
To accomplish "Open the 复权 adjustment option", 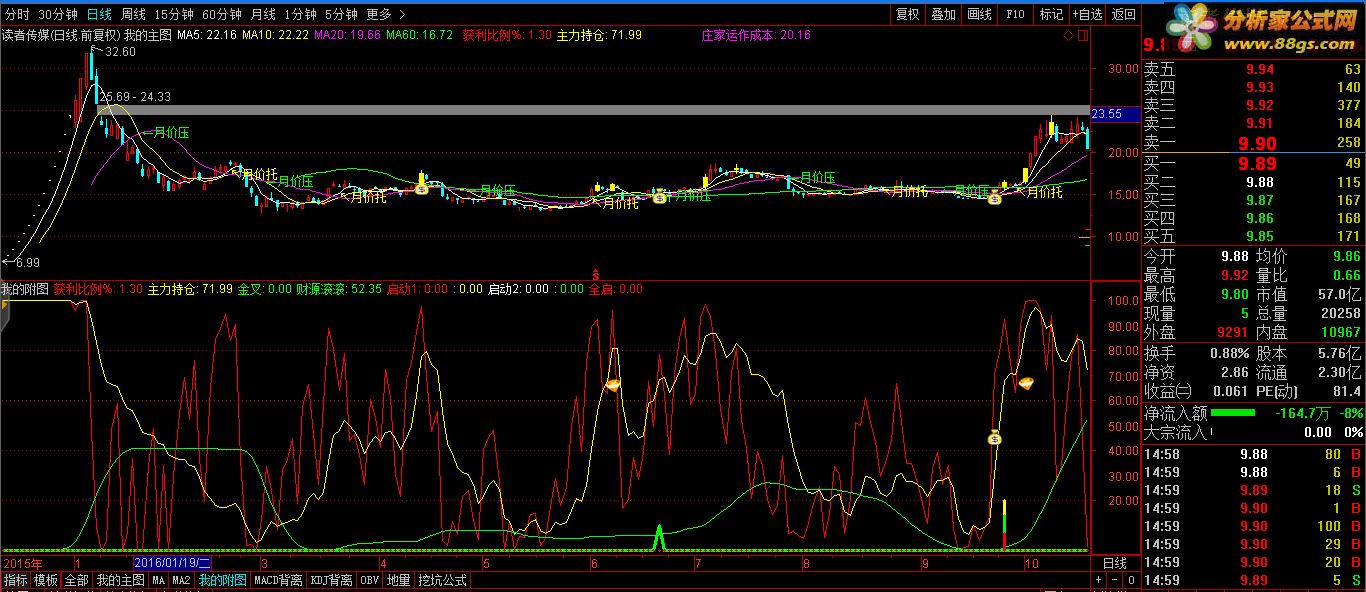I will [x=907, y=14].
